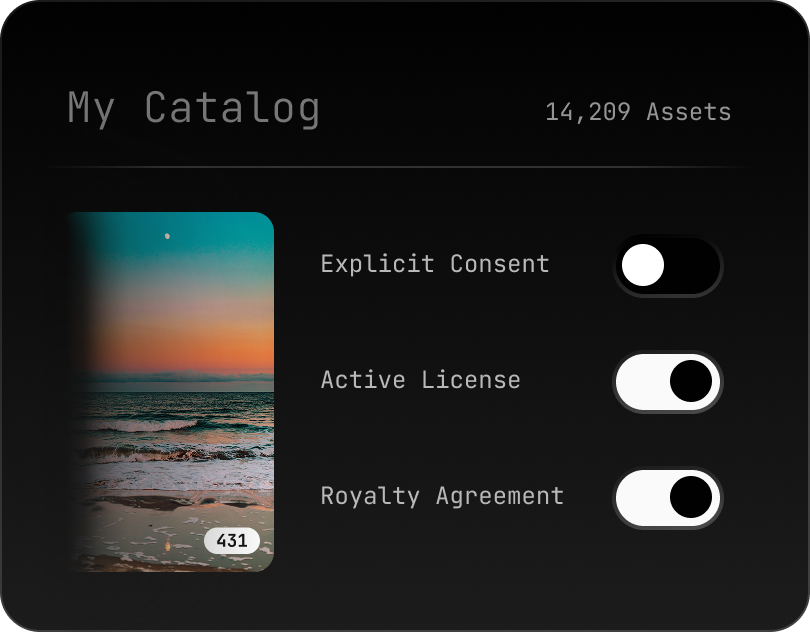Click the small moon in the photo sky
Viewport: 810px width, 632px height.
pyautogui.click(x=167, y=236)
